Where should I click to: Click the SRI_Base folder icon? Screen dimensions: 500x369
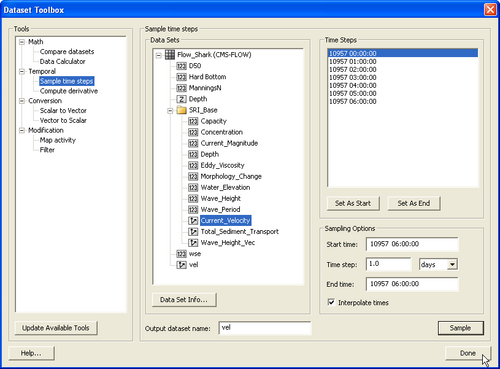pyautogui.click(x=182, y=110)
